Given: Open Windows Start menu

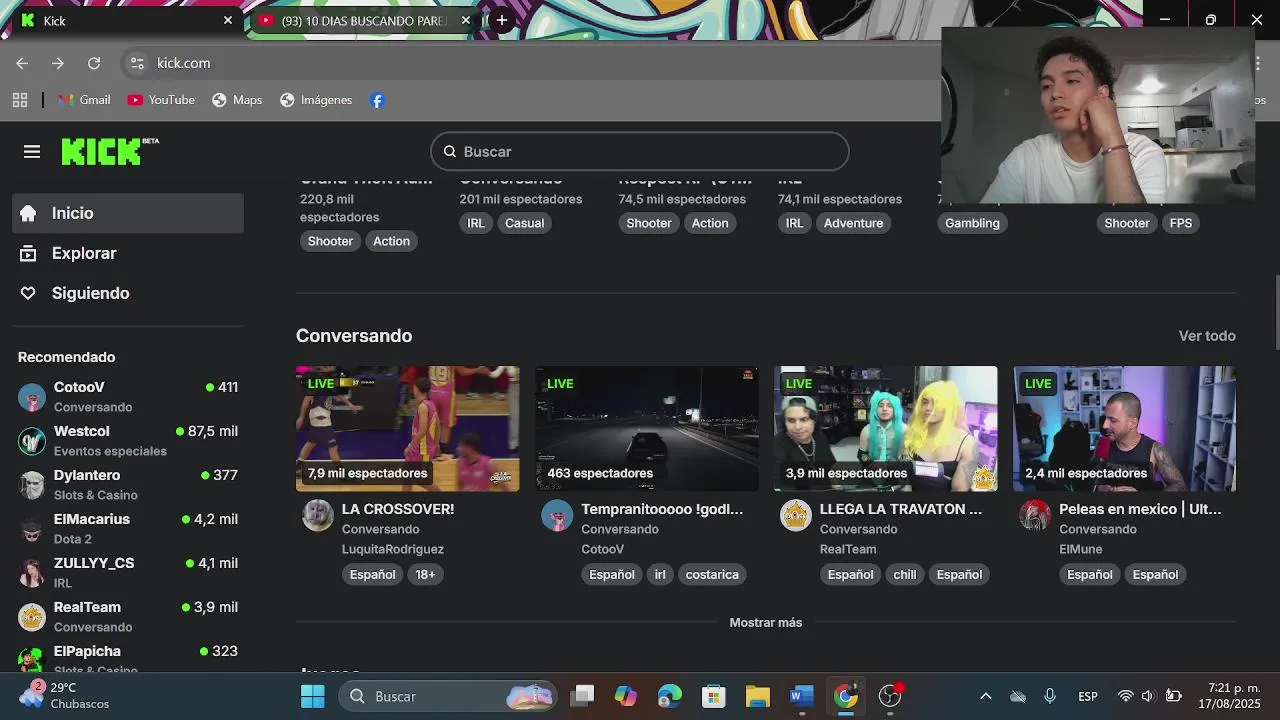Looking at the screenshot, I should point(313,696).
